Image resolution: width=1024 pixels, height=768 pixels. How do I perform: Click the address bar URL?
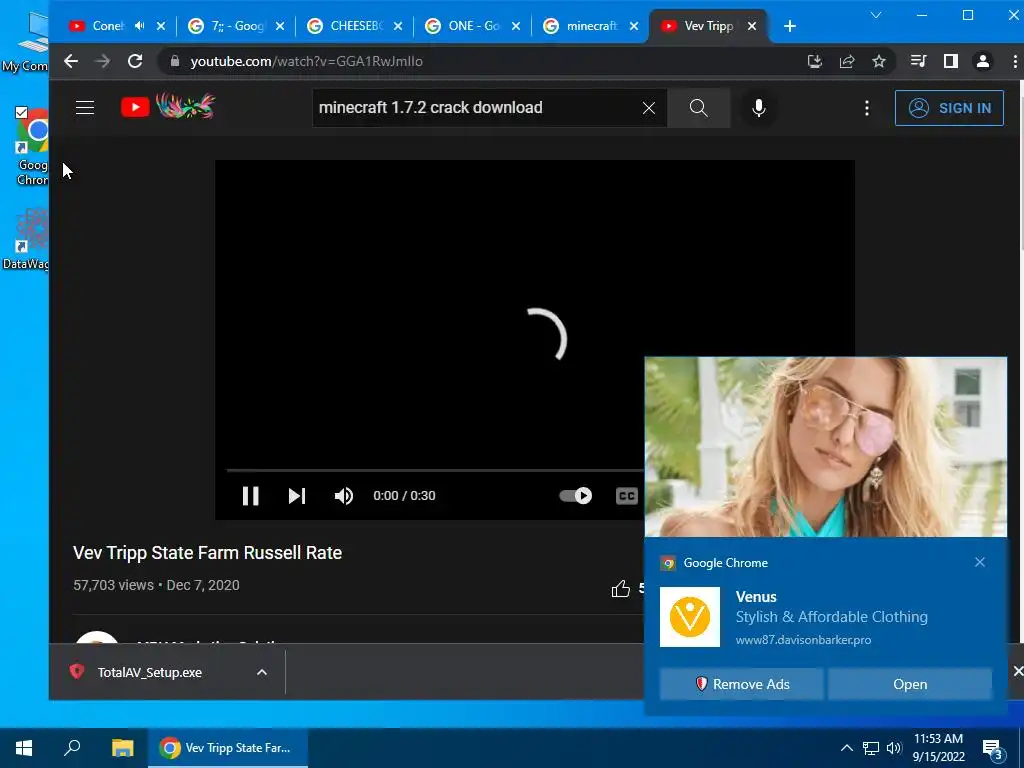306,61
